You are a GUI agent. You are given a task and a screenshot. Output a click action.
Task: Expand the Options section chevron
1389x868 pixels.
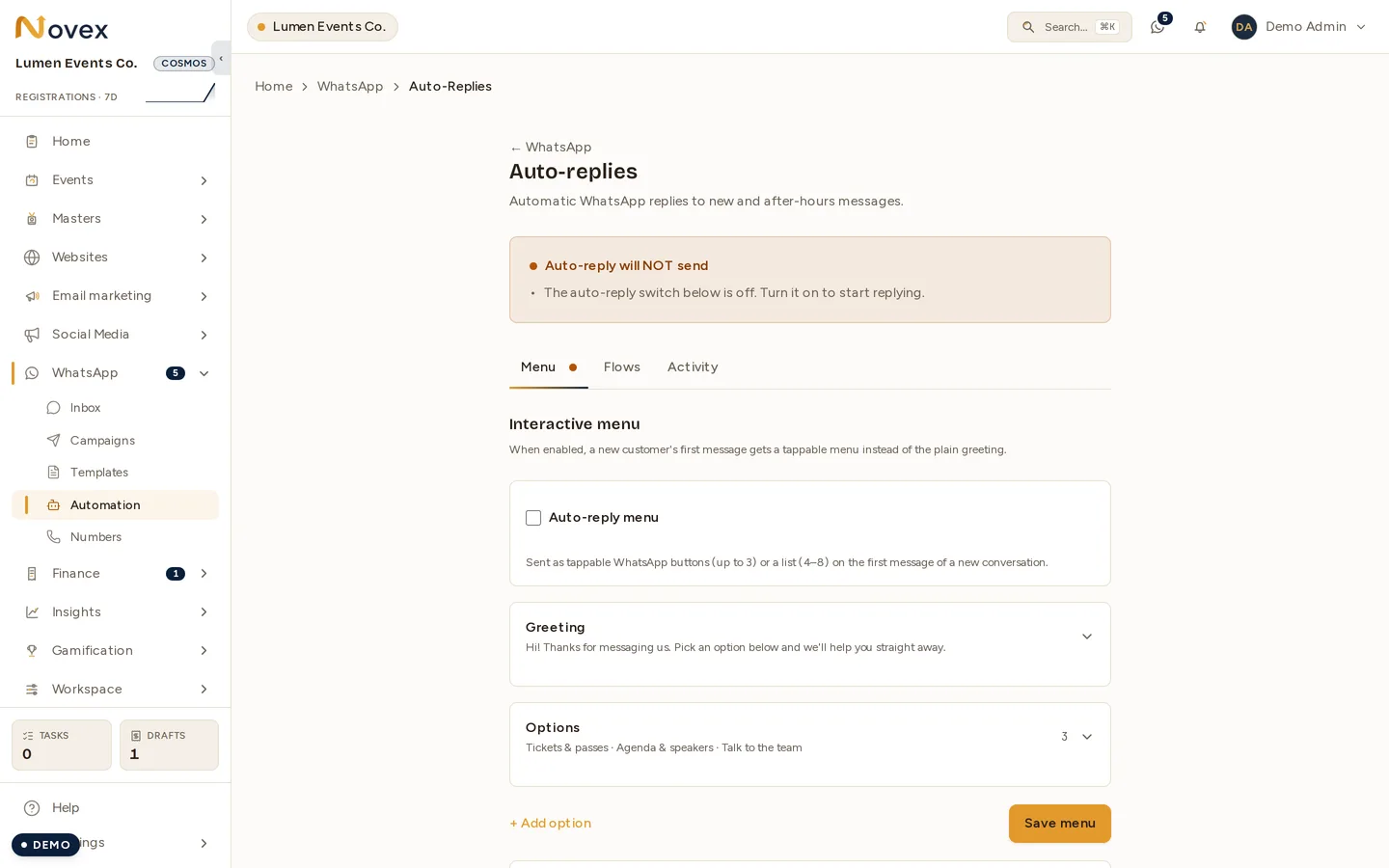click(x=1087, y=737)
